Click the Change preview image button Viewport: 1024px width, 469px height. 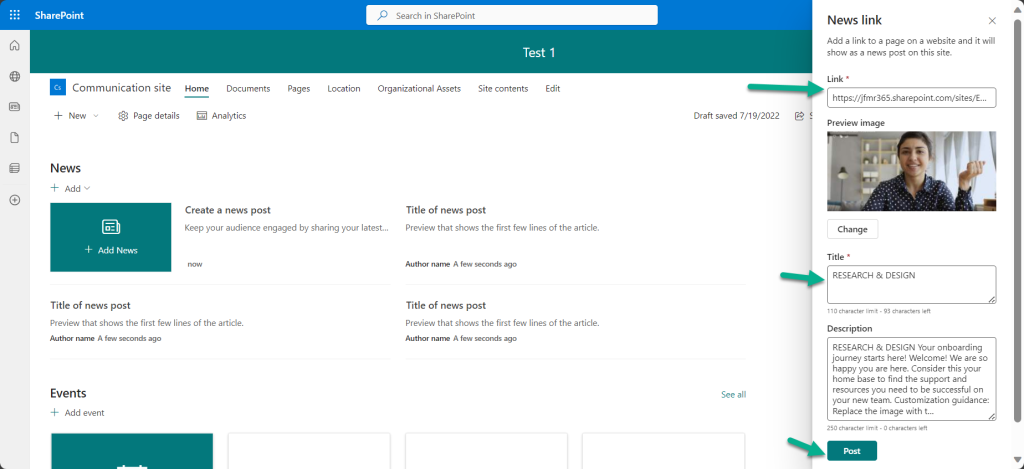[852, 229]
